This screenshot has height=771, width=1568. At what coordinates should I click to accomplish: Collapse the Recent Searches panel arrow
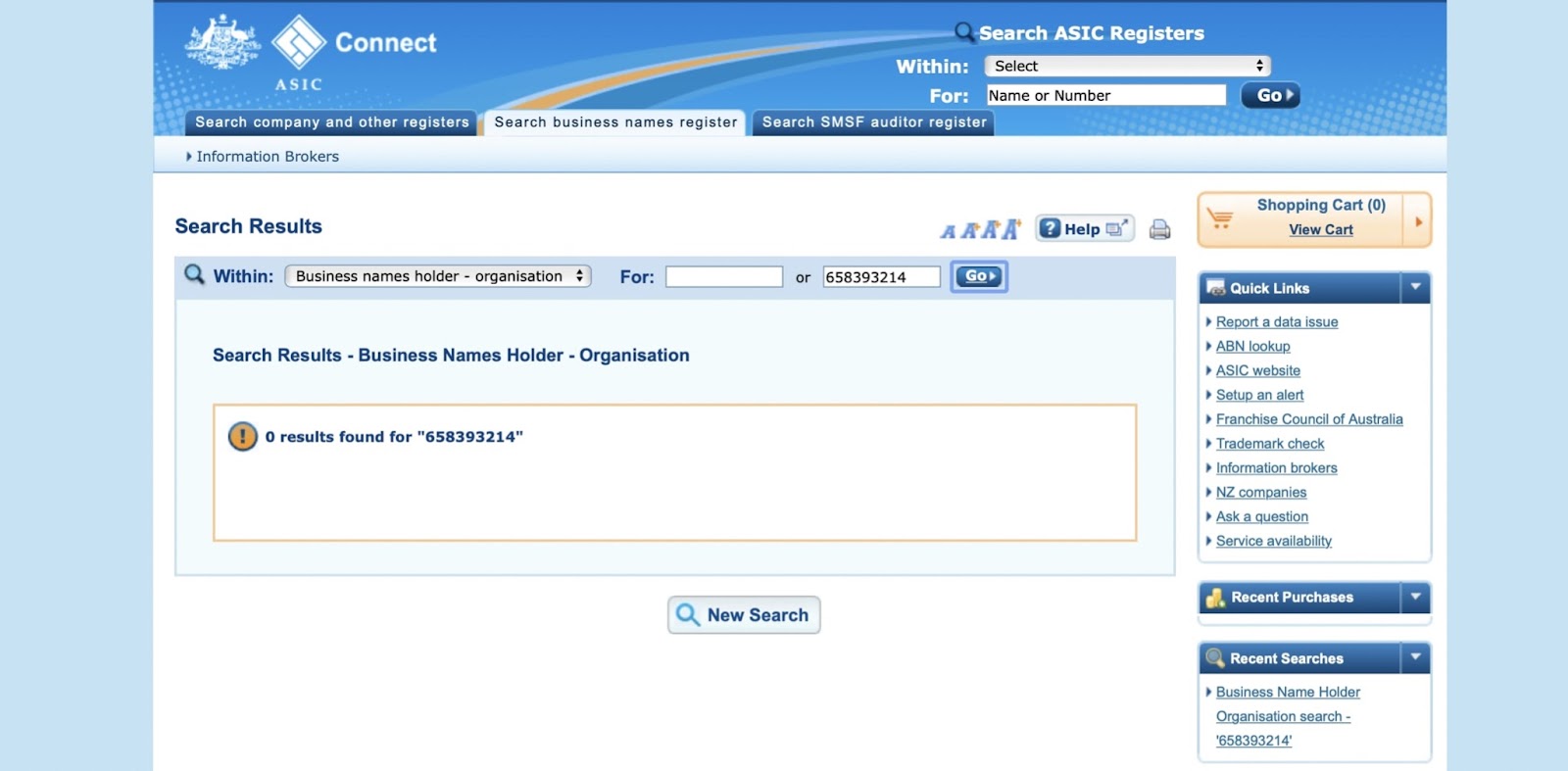(x=1416, y=658)
